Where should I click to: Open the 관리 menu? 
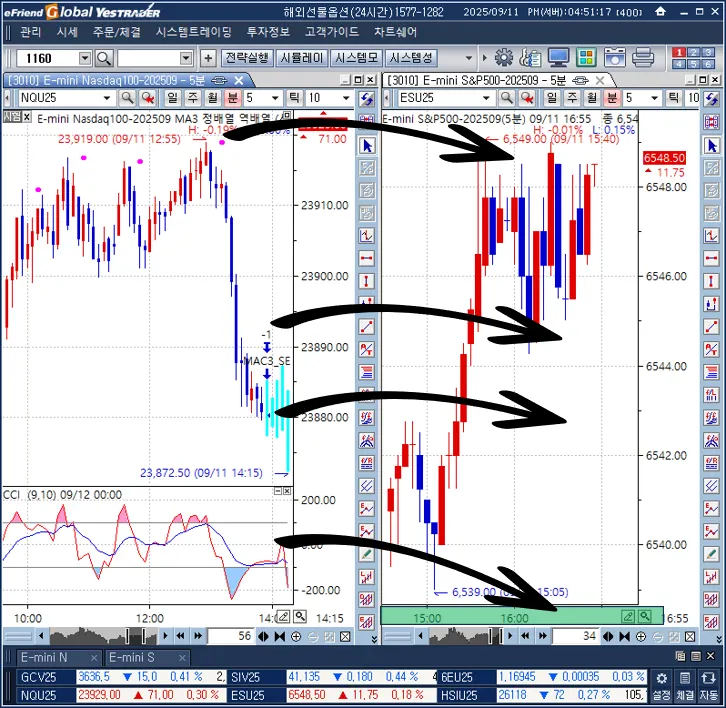click(x=31, y=32)
